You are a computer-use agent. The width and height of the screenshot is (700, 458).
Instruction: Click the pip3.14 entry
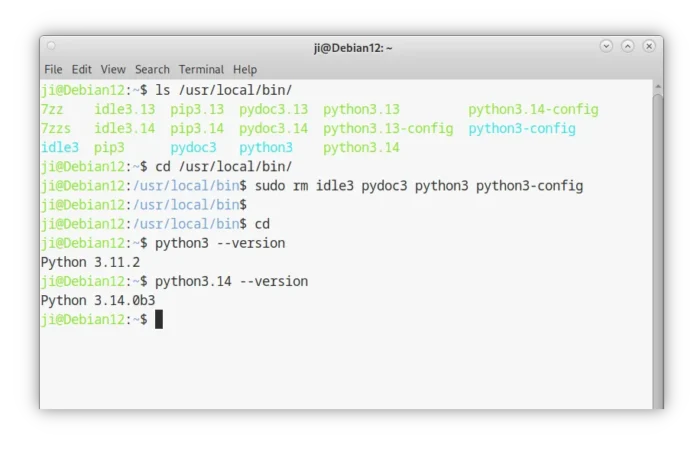197,129
